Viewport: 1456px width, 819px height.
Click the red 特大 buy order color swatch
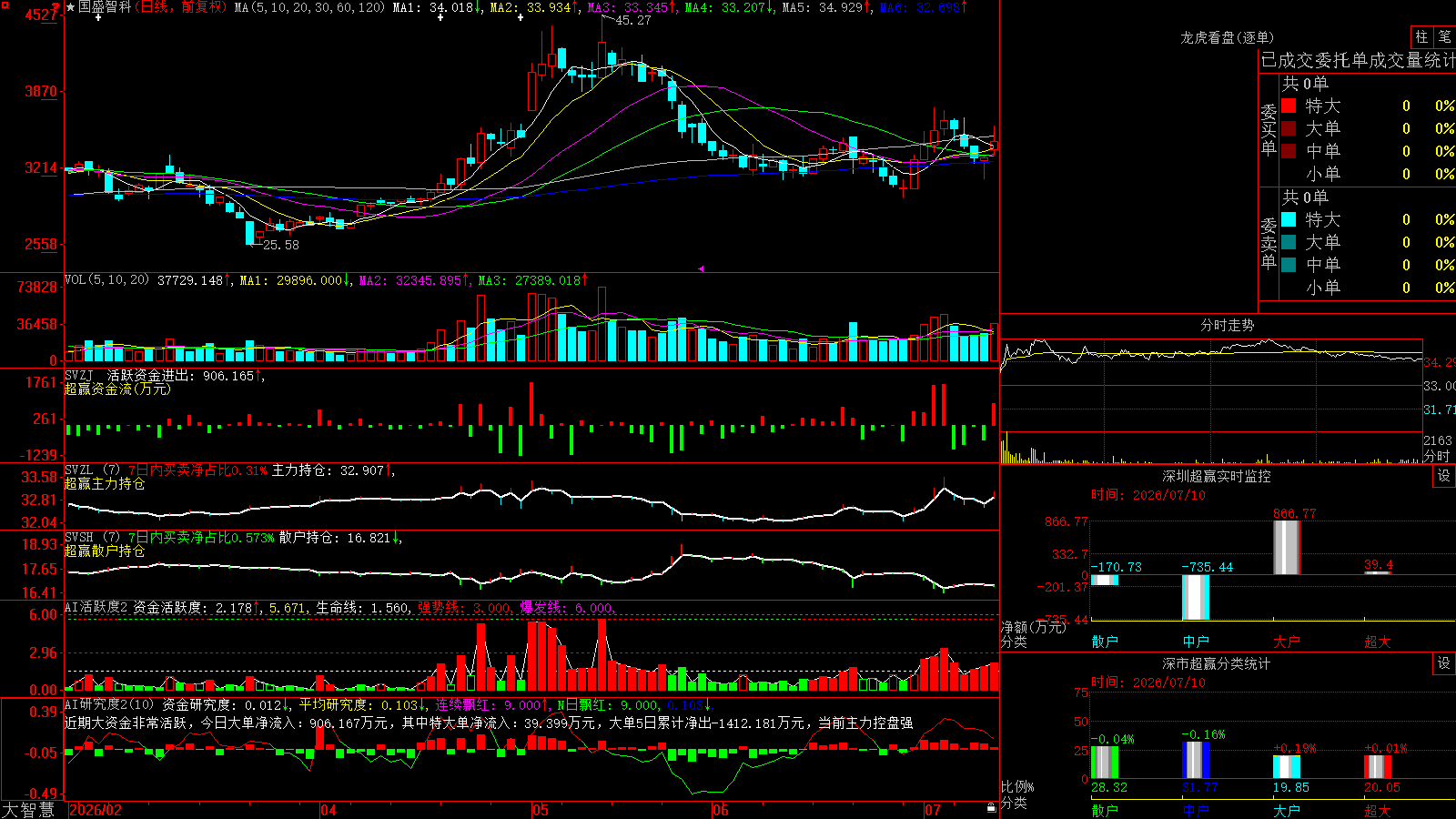[x=1289, y=106]
